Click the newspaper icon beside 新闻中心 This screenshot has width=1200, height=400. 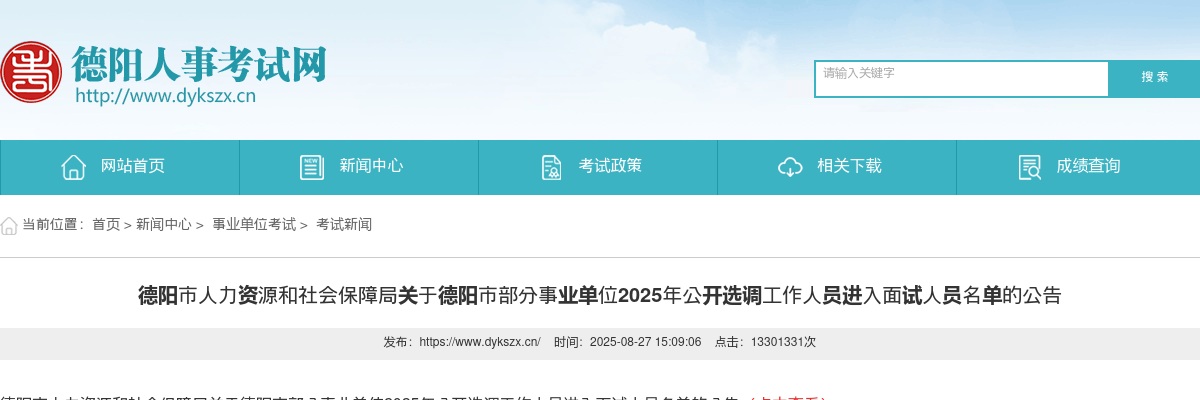click(x=312, y=167)
